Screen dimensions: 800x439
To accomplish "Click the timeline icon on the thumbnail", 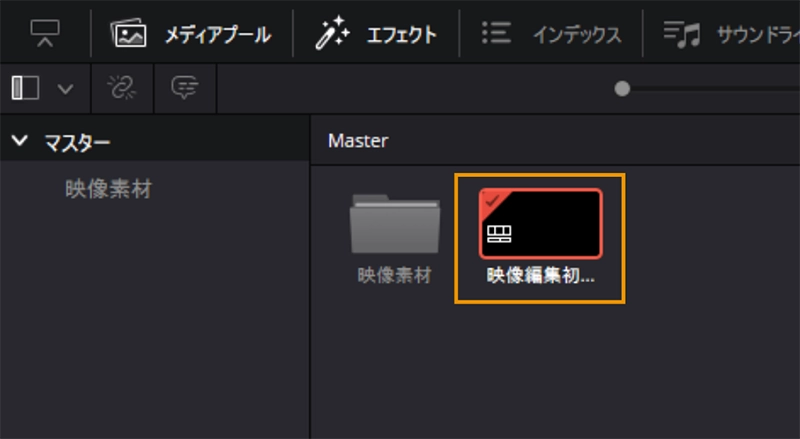I will [x=499, y=234].
